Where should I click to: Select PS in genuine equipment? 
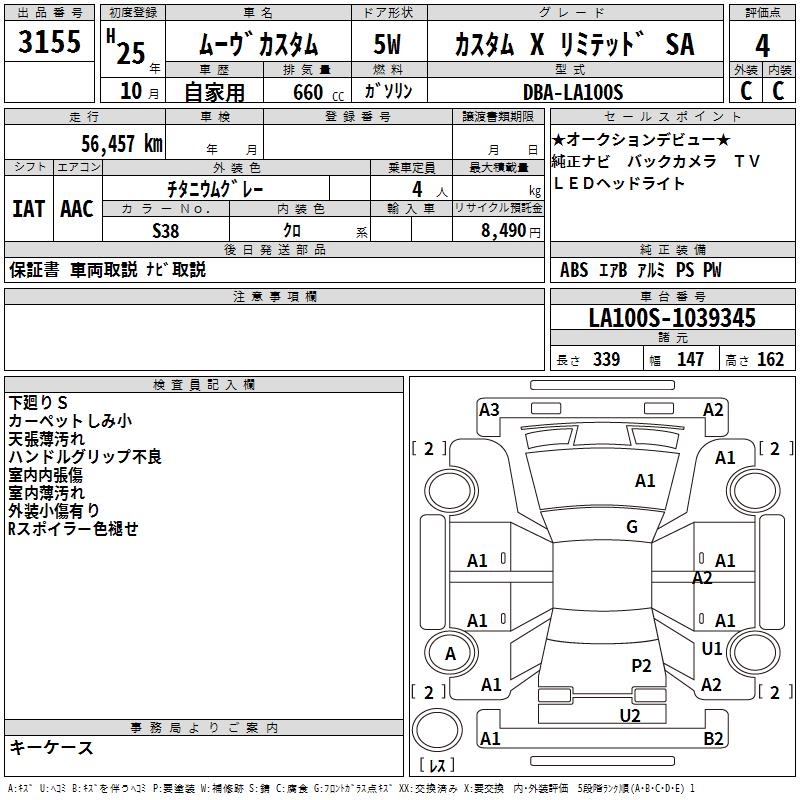pyautogui.click(x=685, y=269)
